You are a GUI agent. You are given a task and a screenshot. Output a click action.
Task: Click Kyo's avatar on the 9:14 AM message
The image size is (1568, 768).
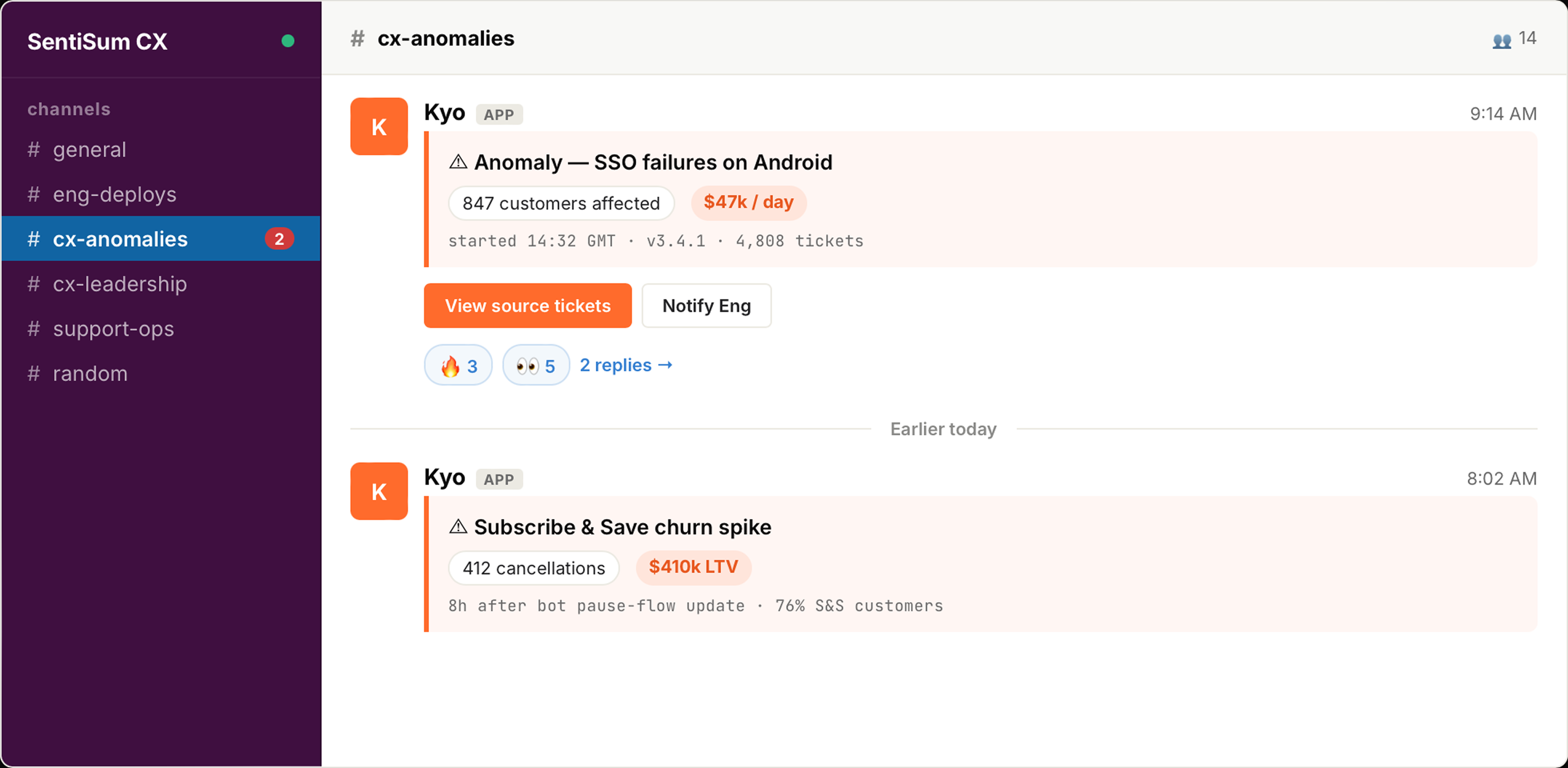[x=379, y=126]
